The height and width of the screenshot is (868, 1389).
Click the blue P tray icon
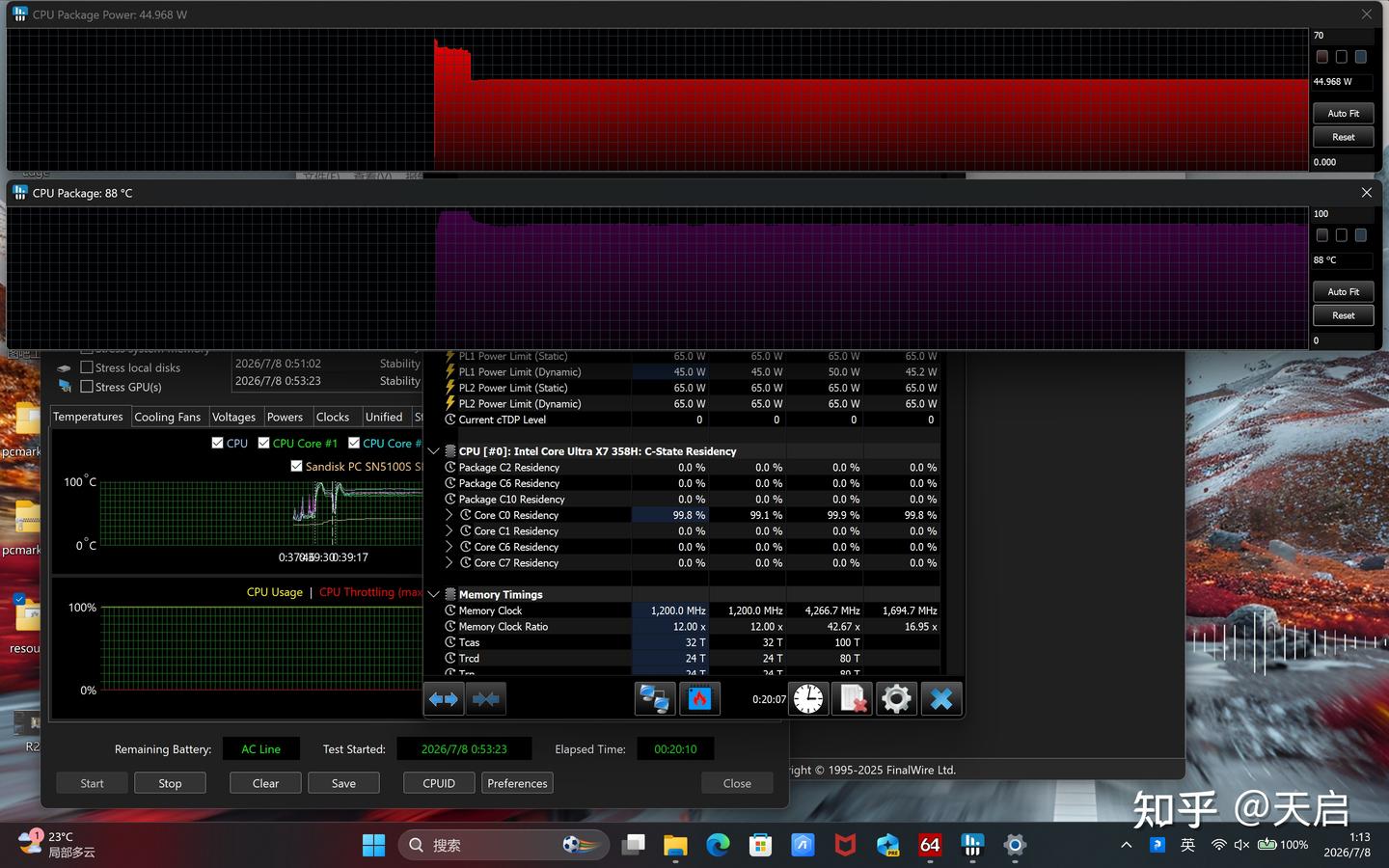[1157, 845]
